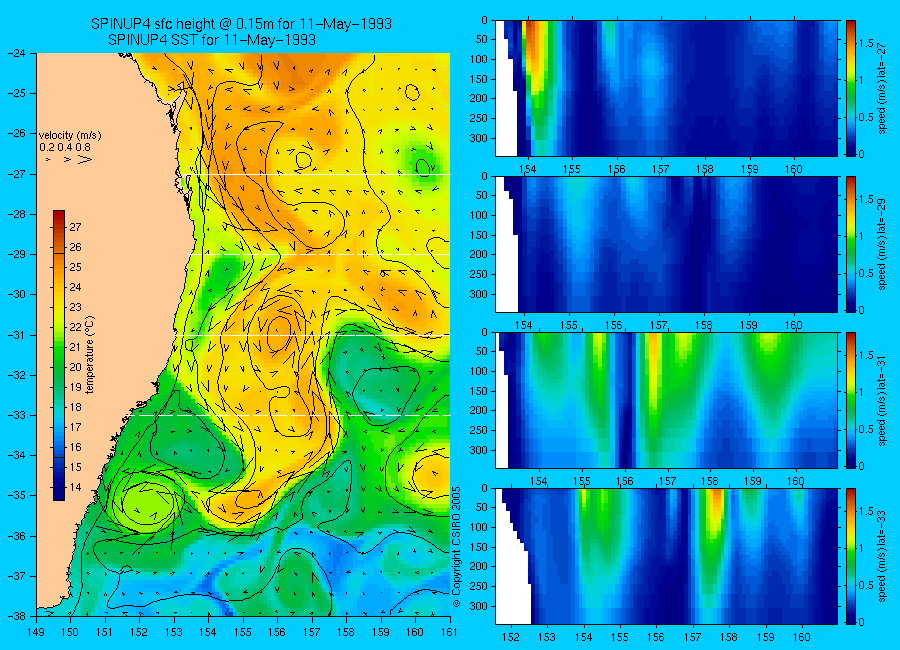Screen dimensions: 900x650
Task: Select the '19' value on the temperature color bar
Action: pos(76,388)
